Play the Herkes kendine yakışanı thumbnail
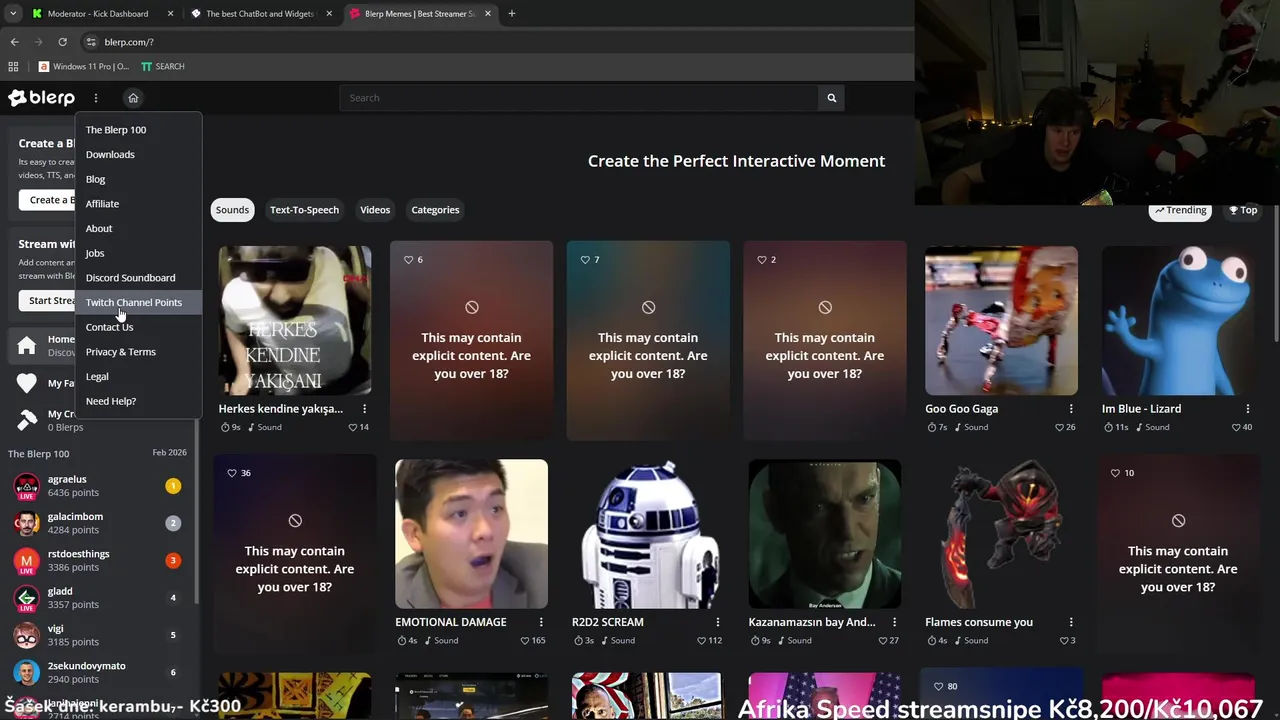Screen dimensions: 1280x720 295,321
